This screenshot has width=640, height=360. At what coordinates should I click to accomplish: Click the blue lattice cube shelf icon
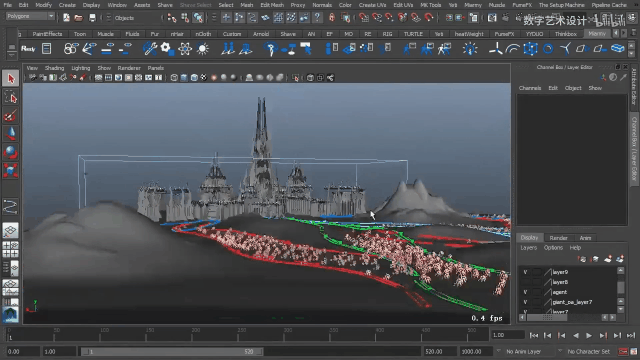[531, 49]
